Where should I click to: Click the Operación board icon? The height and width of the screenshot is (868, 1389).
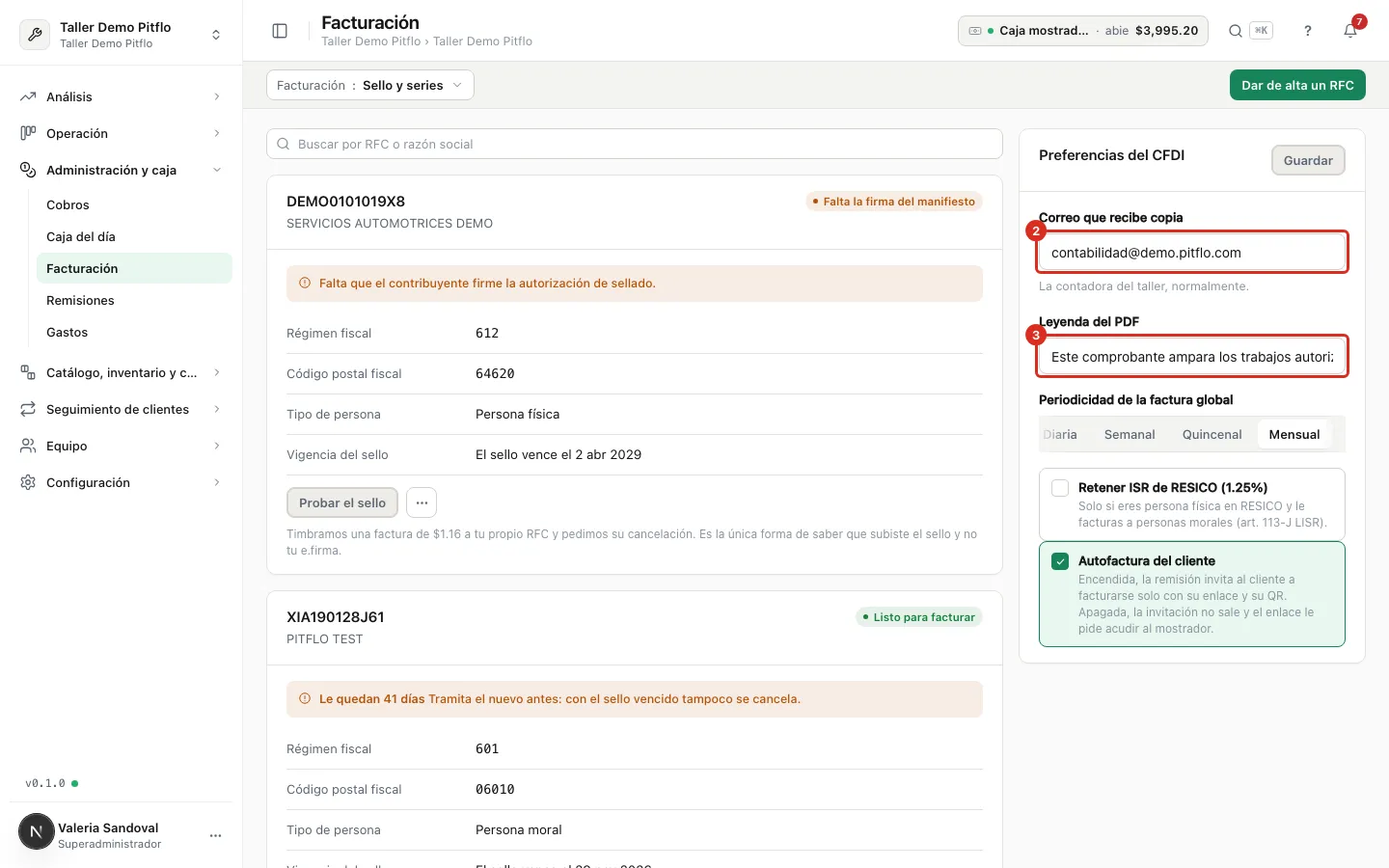click(28, 133)
